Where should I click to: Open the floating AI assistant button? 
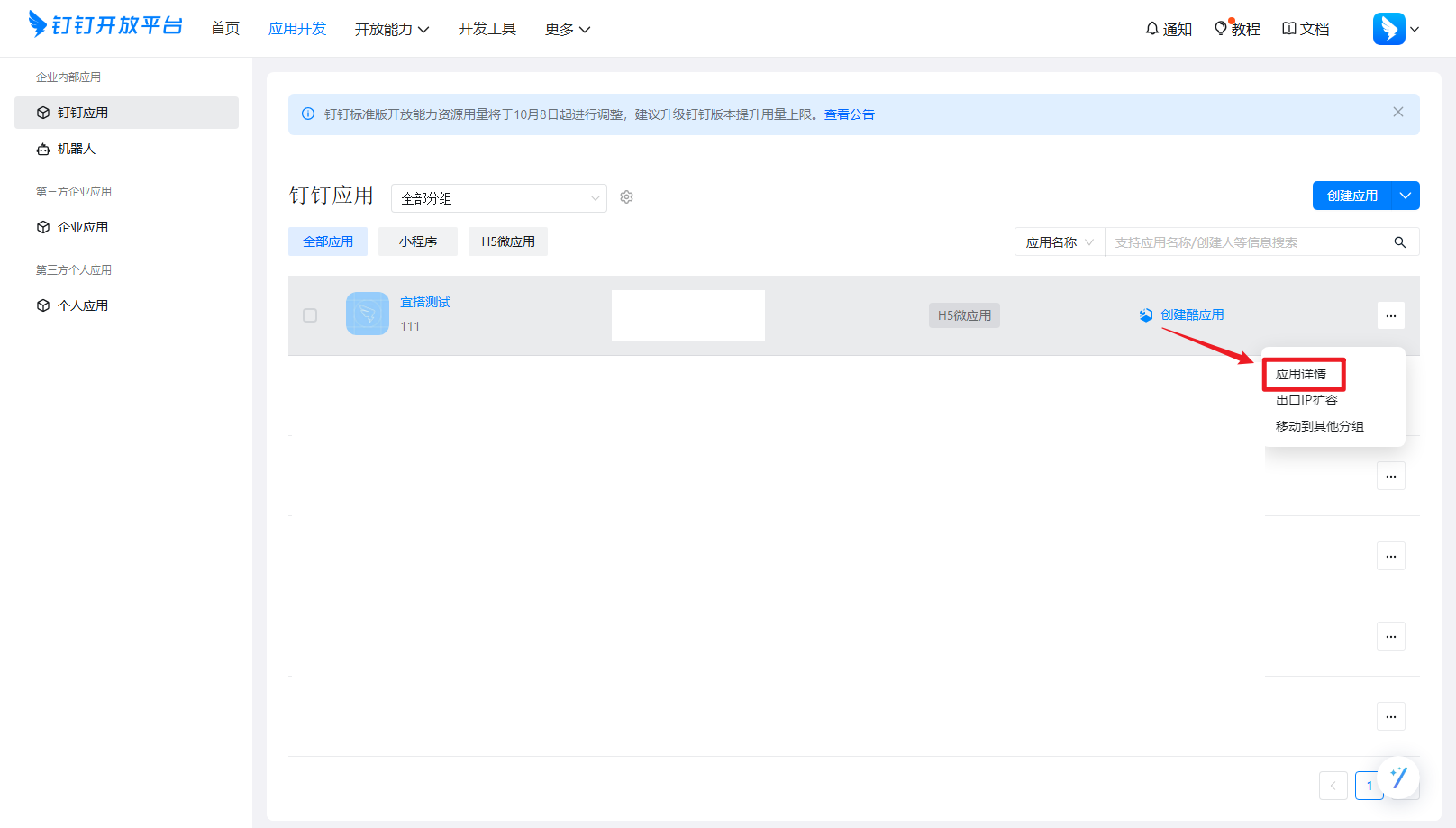pos(1399,777)
